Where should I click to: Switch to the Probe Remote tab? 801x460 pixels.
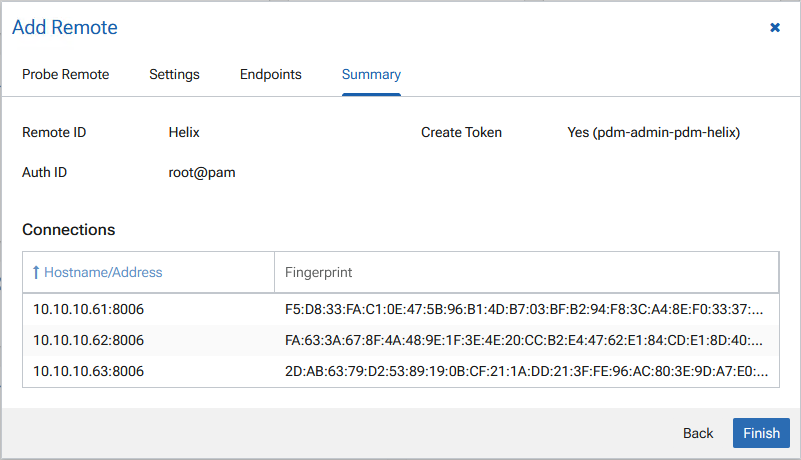click(66, 75)
